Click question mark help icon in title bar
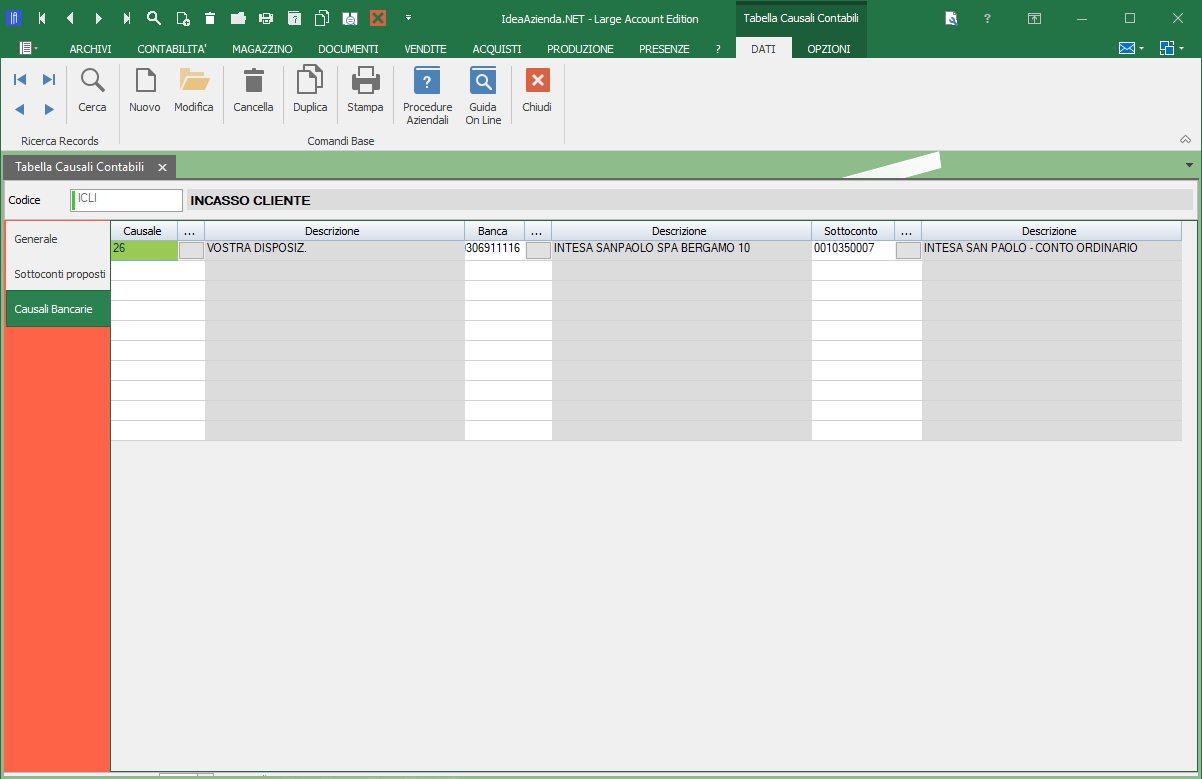 pyautogui.click(x=987, y=18)
